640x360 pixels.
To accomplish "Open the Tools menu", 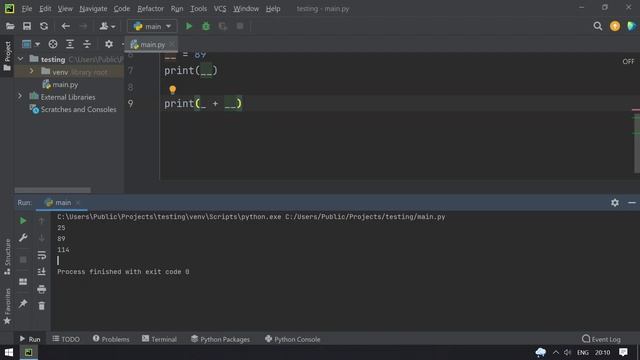I will [x=198, y=9].
